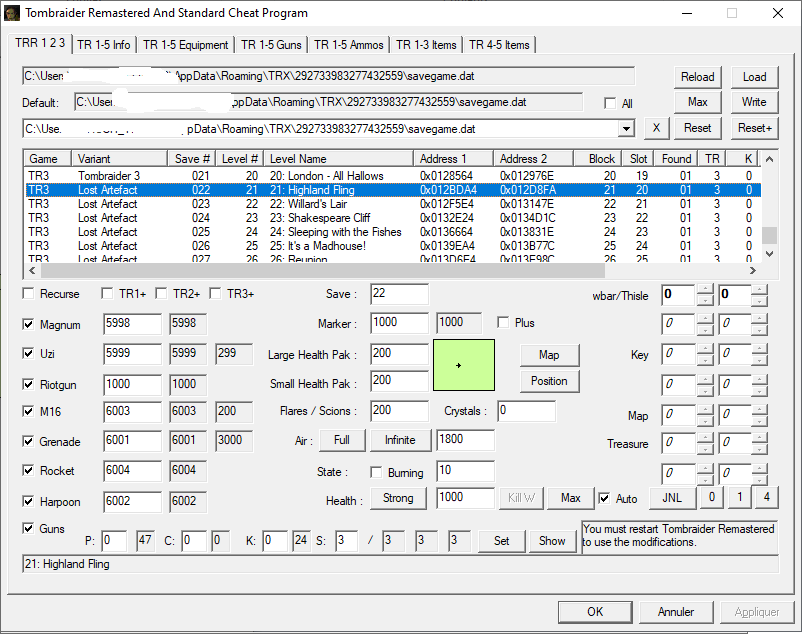Click the OK button
Viewport: 802px width, 634px height.
pos(595,612)
